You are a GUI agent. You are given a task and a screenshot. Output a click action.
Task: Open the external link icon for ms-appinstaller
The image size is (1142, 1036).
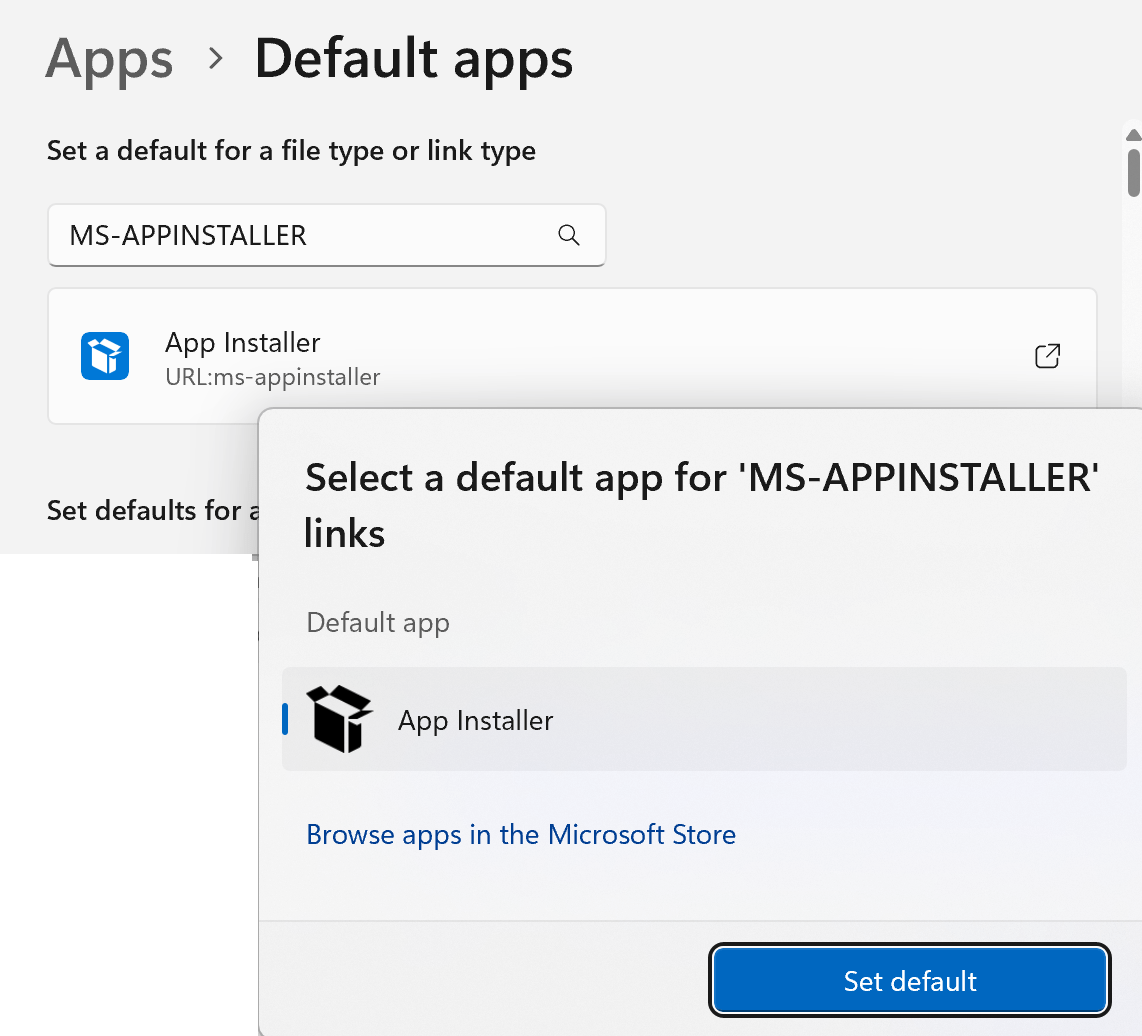tap(1047, 356)
